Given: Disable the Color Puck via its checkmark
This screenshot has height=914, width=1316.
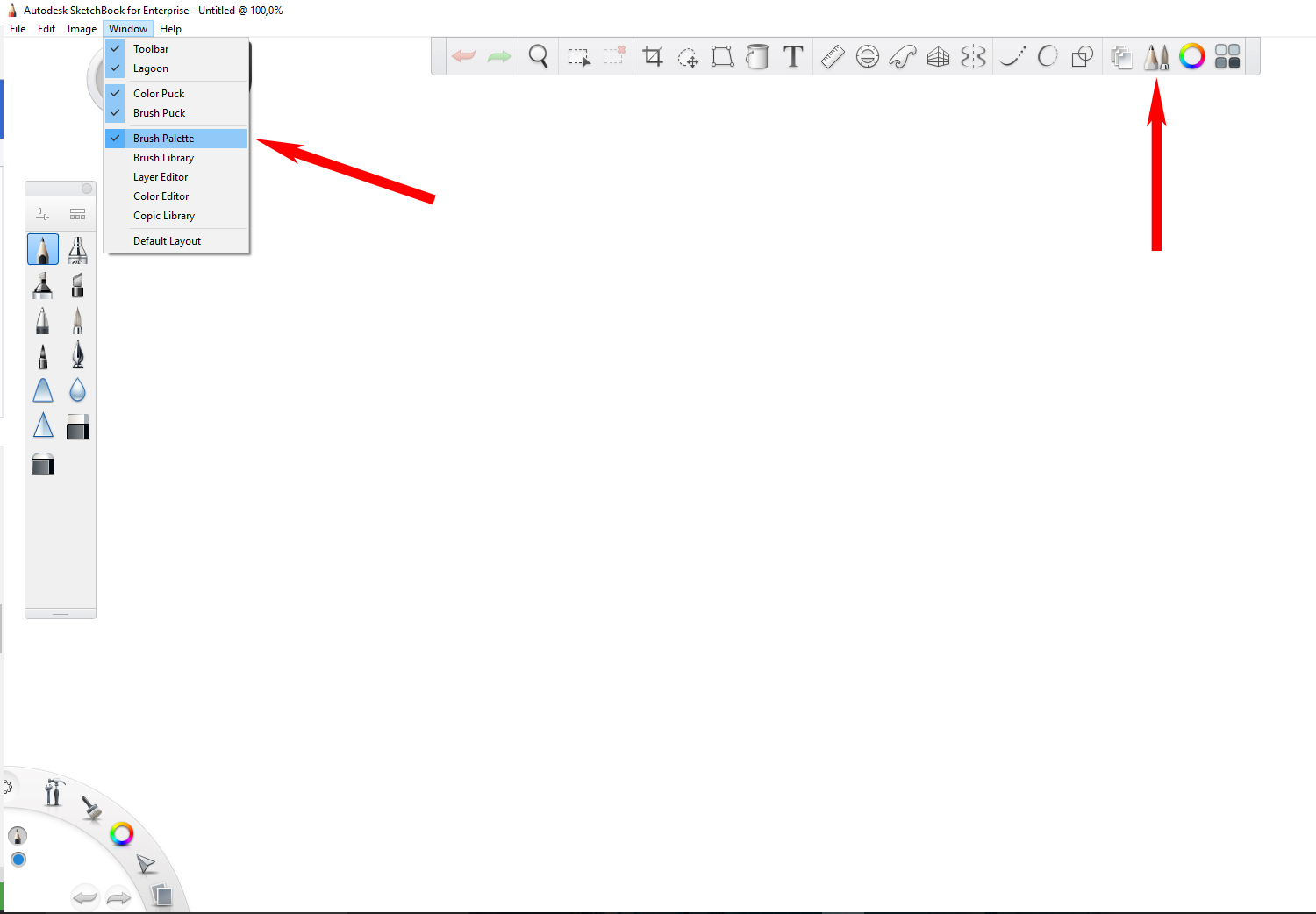Looking at the screenshot, I should 115,93.
